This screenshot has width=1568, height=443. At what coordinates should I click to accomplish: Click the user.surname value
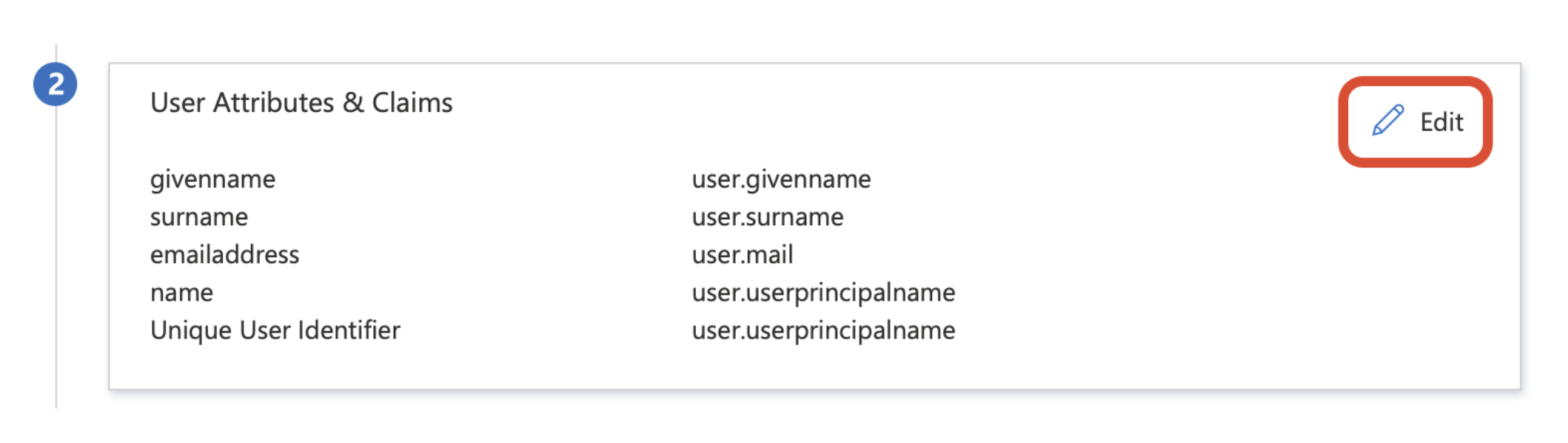768,217
